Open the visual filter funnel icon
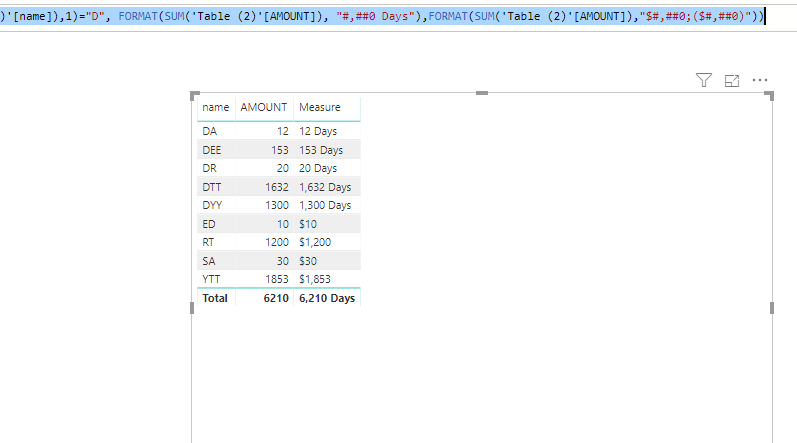 pos(703,80)
